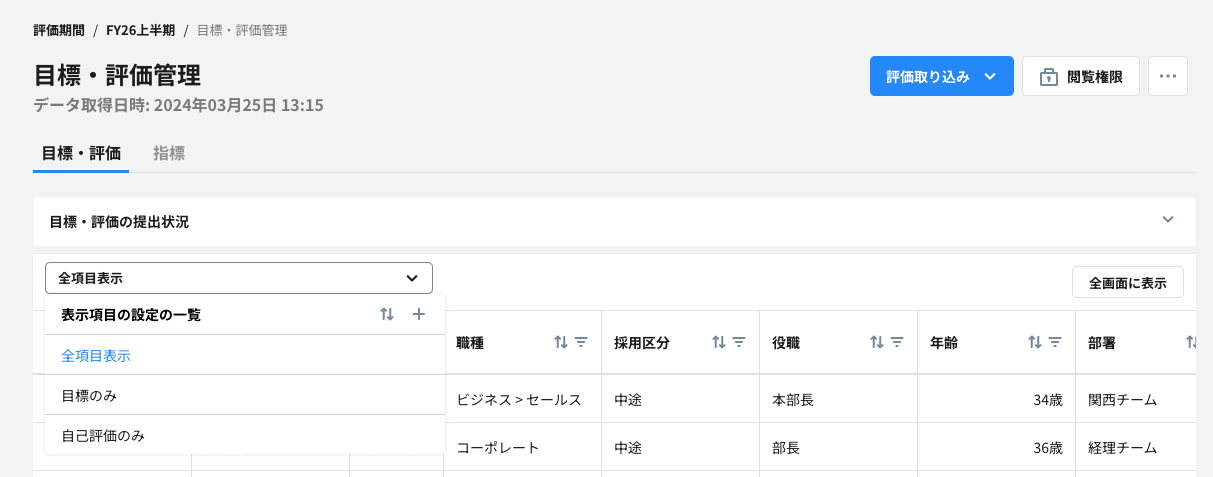Click the 閲覧権限 button
The height and width of the screenshot is (477, 1213).
(1080, 76)
